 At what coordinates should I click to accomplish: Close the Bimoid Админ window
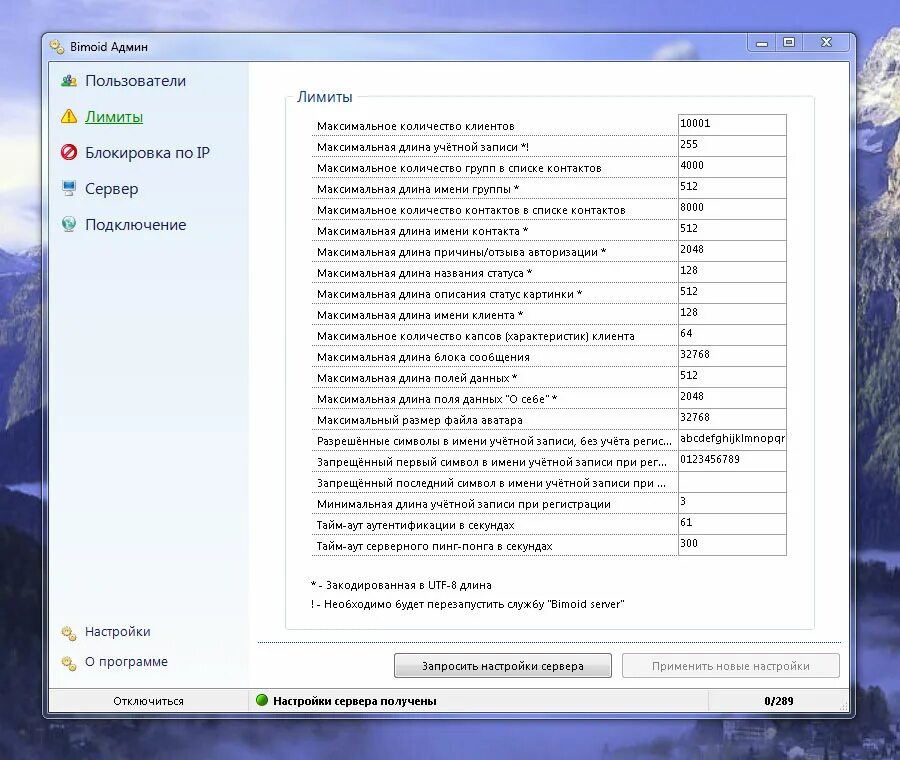(x=827, y=42)
